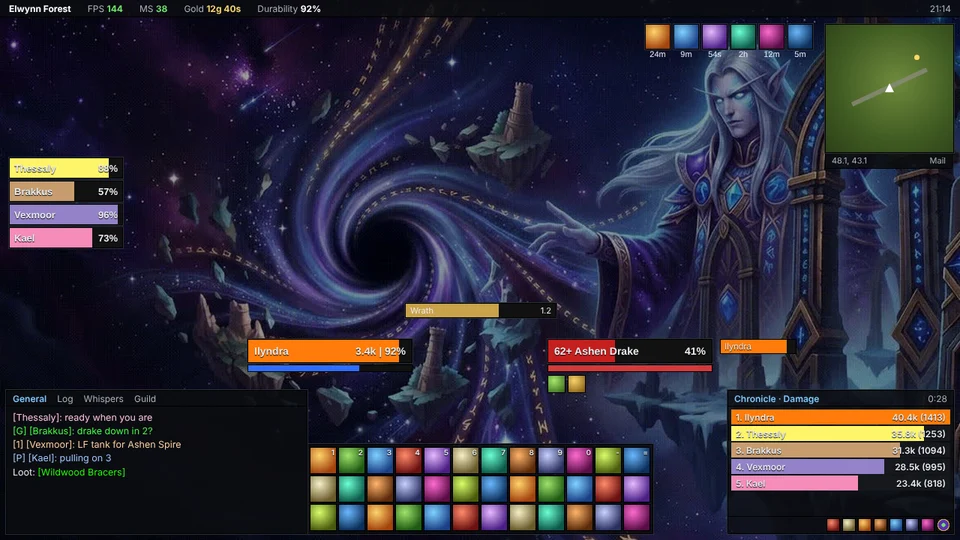This screenshot has width=960, height=540.
Task: Activate the tan ability on keybind 6
Action: 465,460
